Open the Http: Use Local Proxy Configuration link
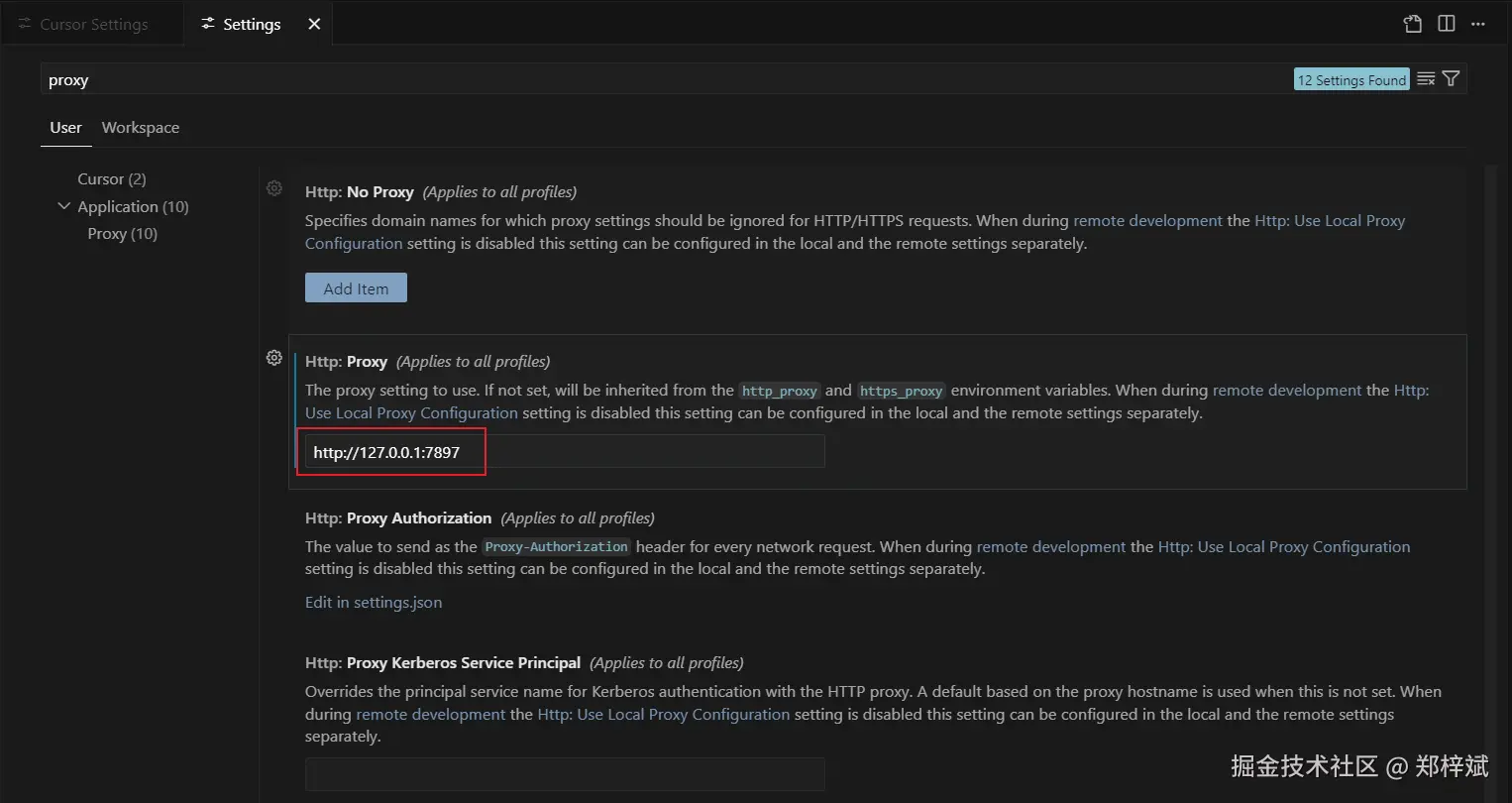Screen dimensions: 1512x803 pos(1284,547)
